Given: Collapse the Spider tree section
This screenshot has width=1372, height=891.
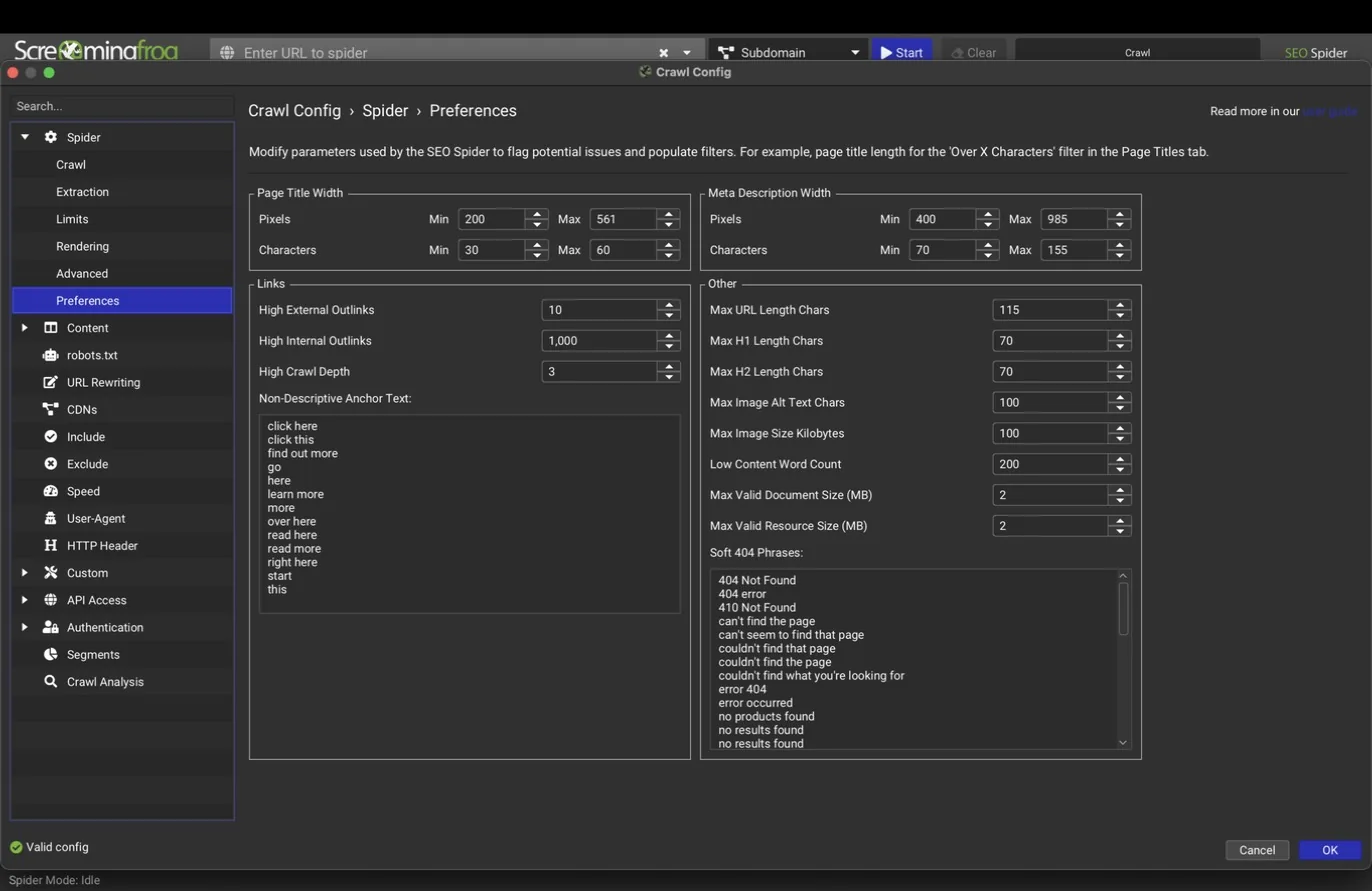Looking at the screenshot, I should tap(25, 137).
